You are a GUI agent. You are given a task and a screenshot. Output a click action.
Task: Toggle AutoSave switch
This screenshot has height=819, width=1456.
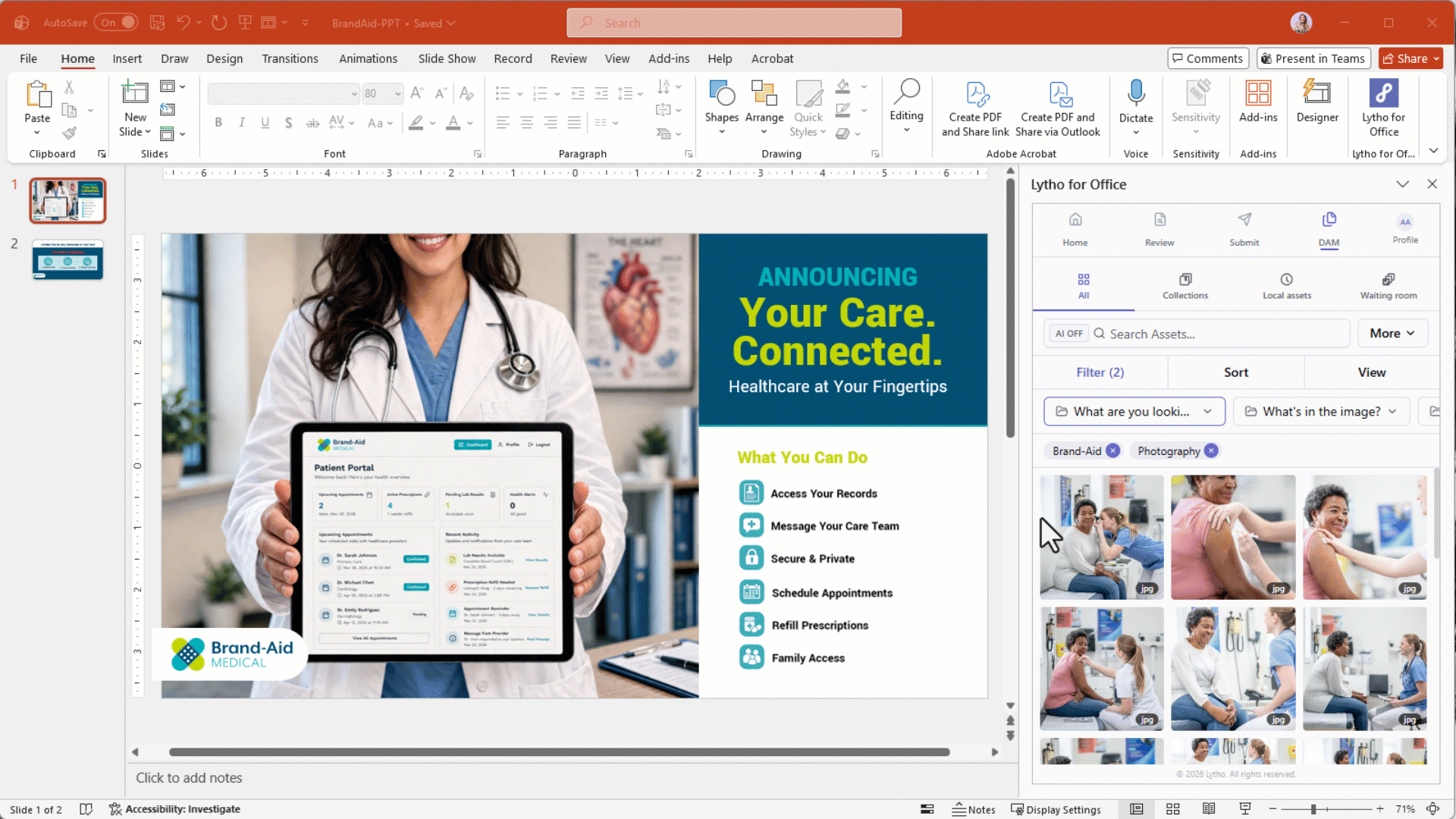116,23
